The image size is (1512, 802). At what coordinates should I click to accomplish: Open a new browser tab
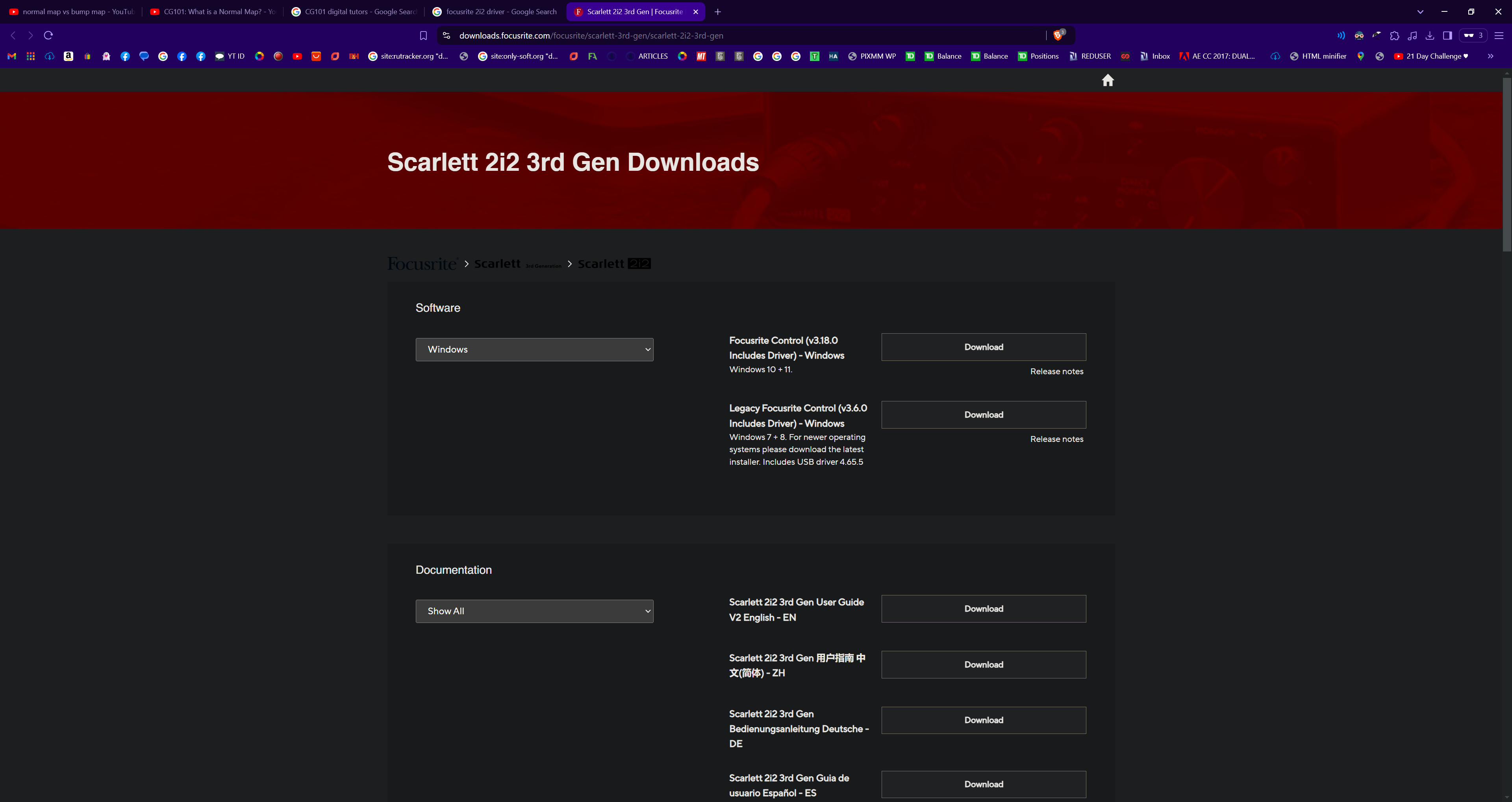[717, 12]
